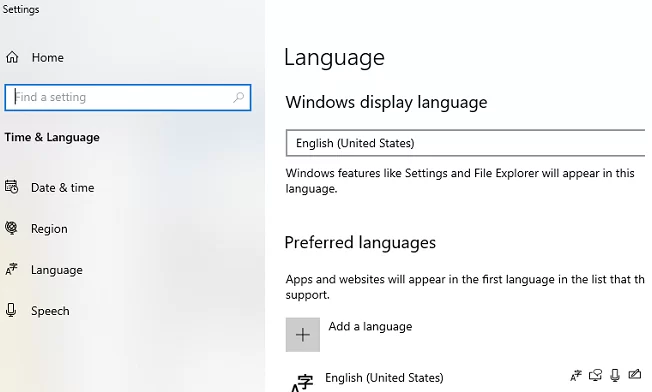This screenshot has width=652, height=392.
Task: Click the Region globe icon
Action: pos(12,228)
